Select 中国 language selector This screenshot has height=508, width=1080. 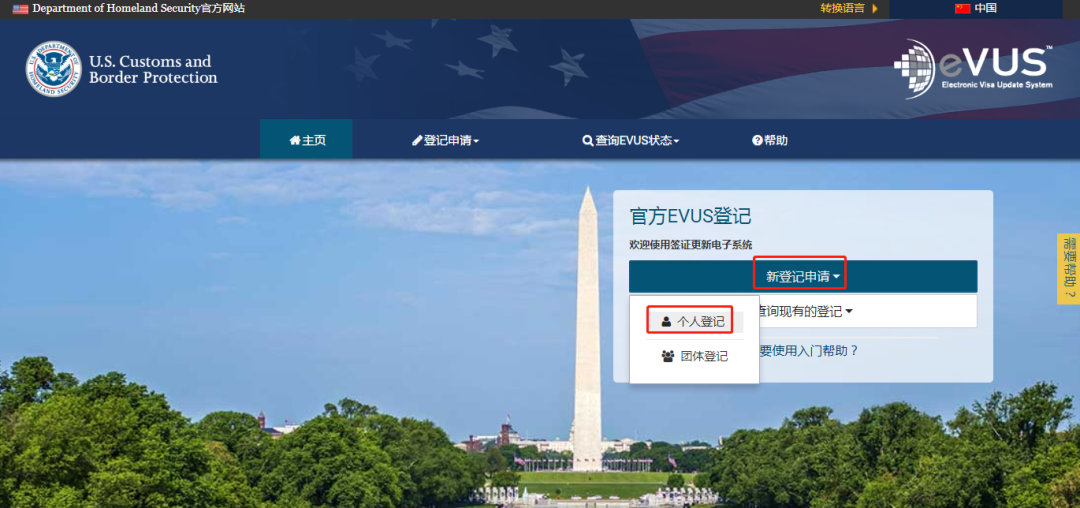pyautogui.click(x=975, y=8)
